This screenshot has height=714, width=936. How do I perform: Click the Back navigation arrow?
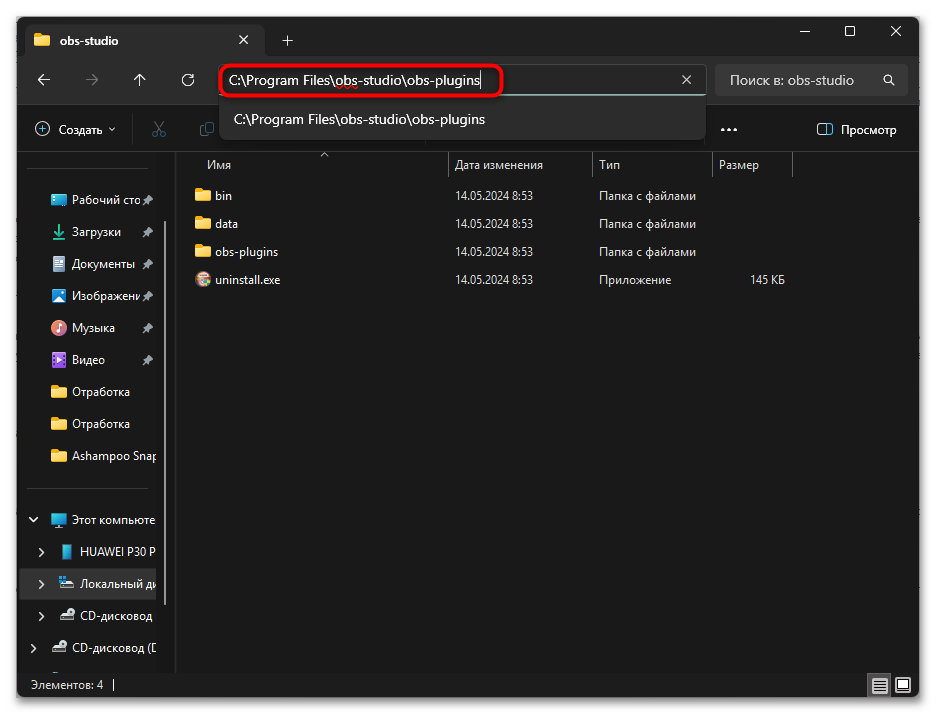[43, 80]
